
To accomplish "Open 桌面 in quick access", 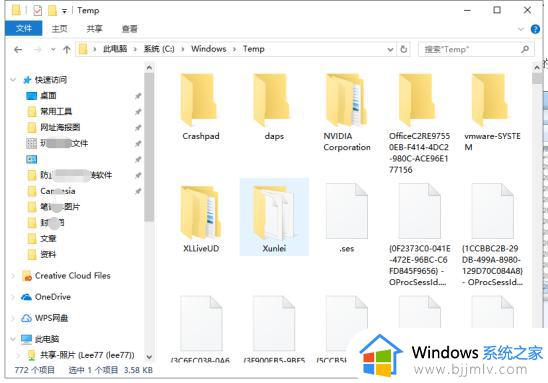I will click(x=48, y=95).
